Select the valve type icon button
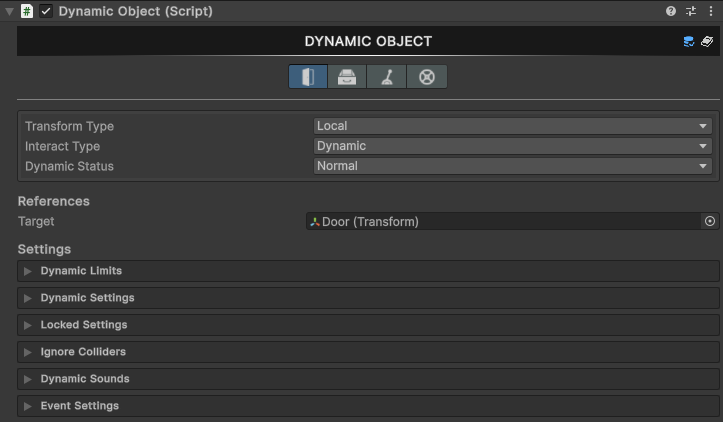This screenshot has height=422, width=723. (x=427, y=77)
